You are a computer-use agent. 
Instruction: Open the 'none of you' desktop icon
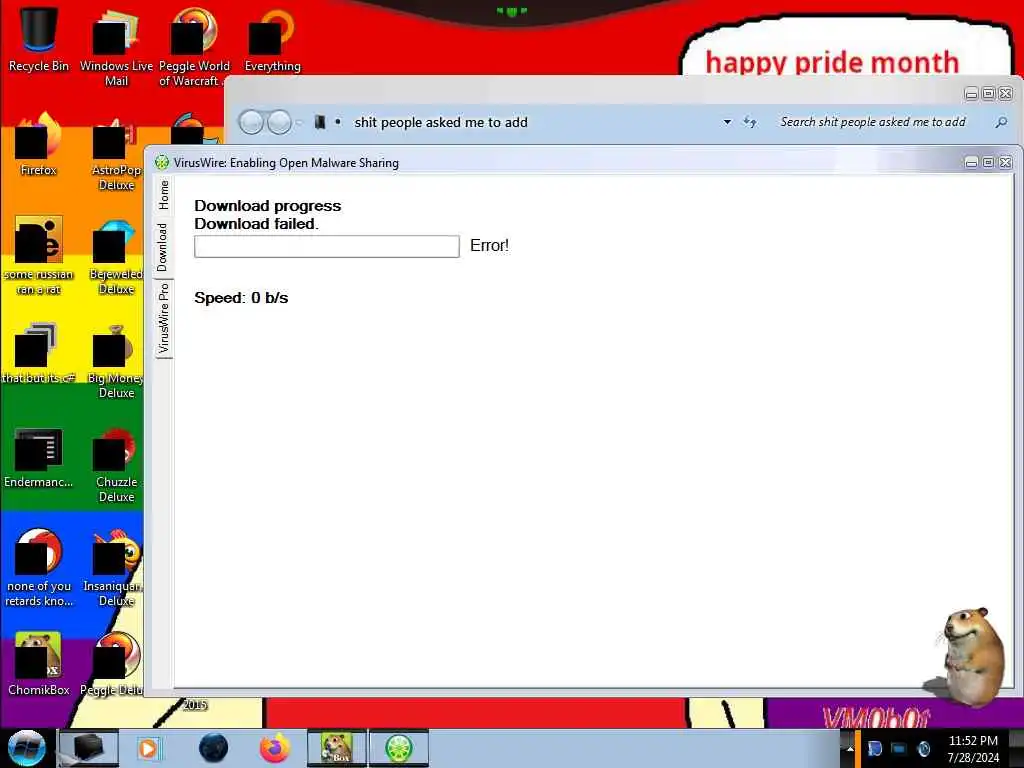pyautogui.click(x=39, y=568)
